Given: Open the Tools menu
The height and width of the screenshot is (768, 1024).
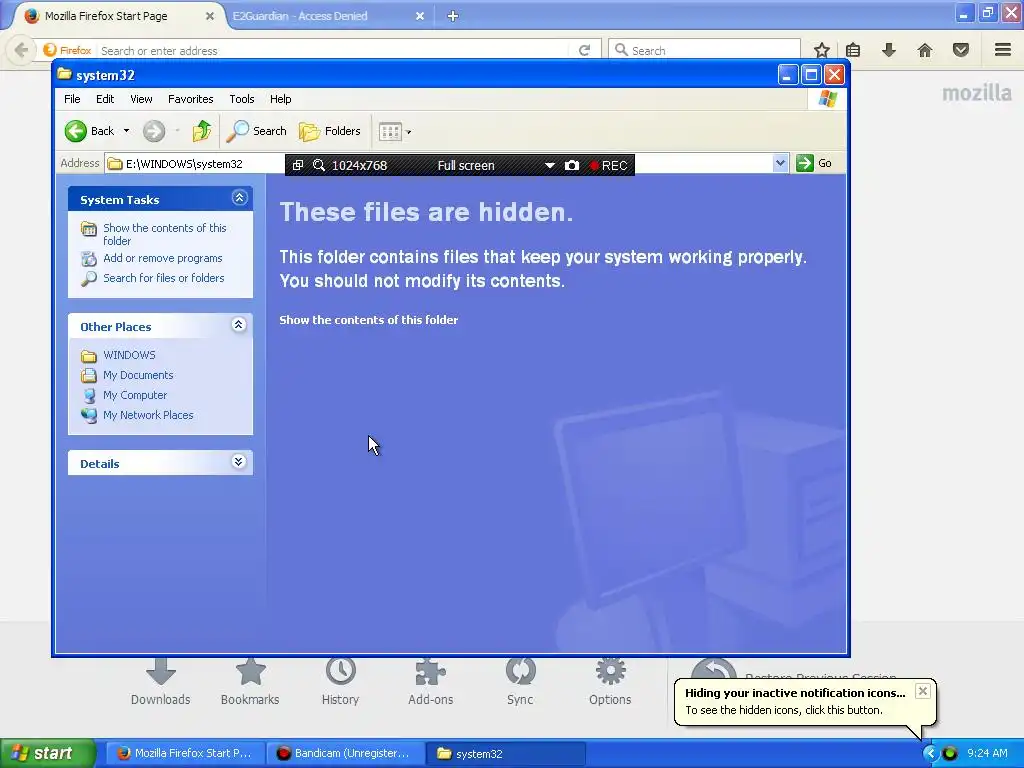Looking at the screenshot, I should (x=242, y=99).
